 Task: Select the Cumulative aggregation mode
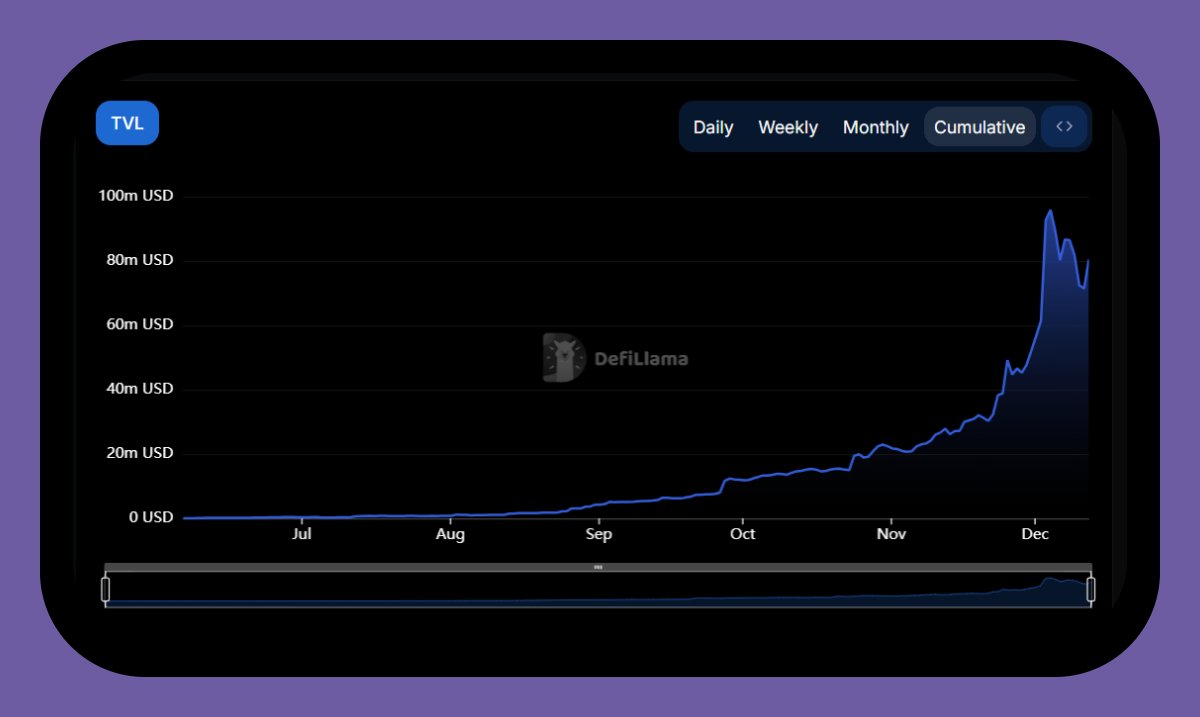point(979,127)
